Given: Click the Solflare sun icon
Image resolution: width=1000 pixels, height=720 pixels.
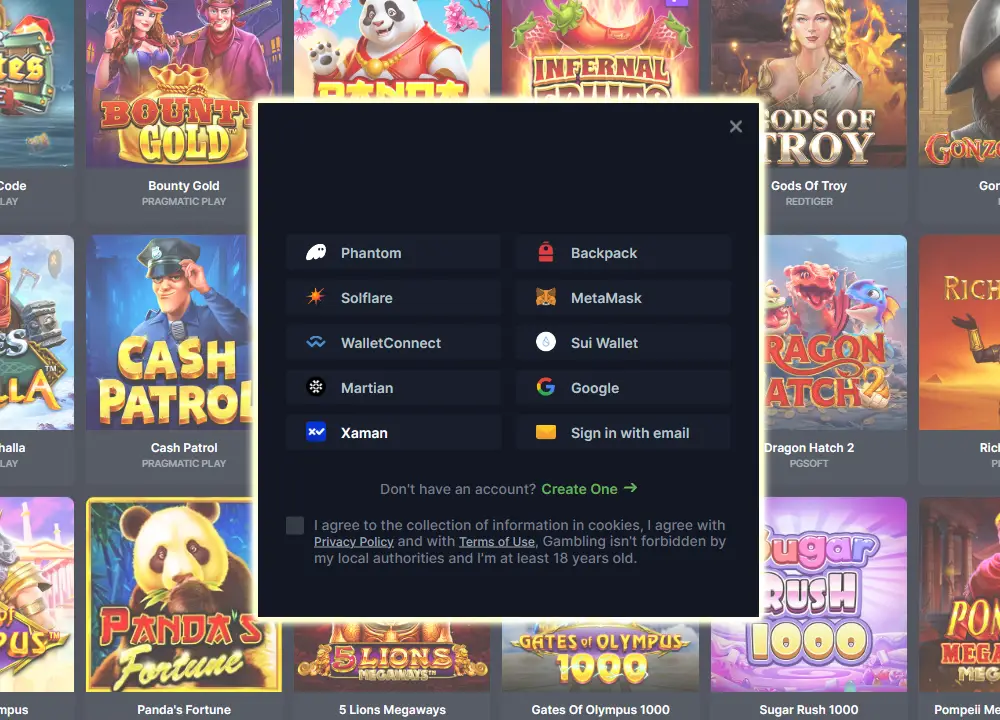Looking at the screenshot, I should click(x=316, y=297).
